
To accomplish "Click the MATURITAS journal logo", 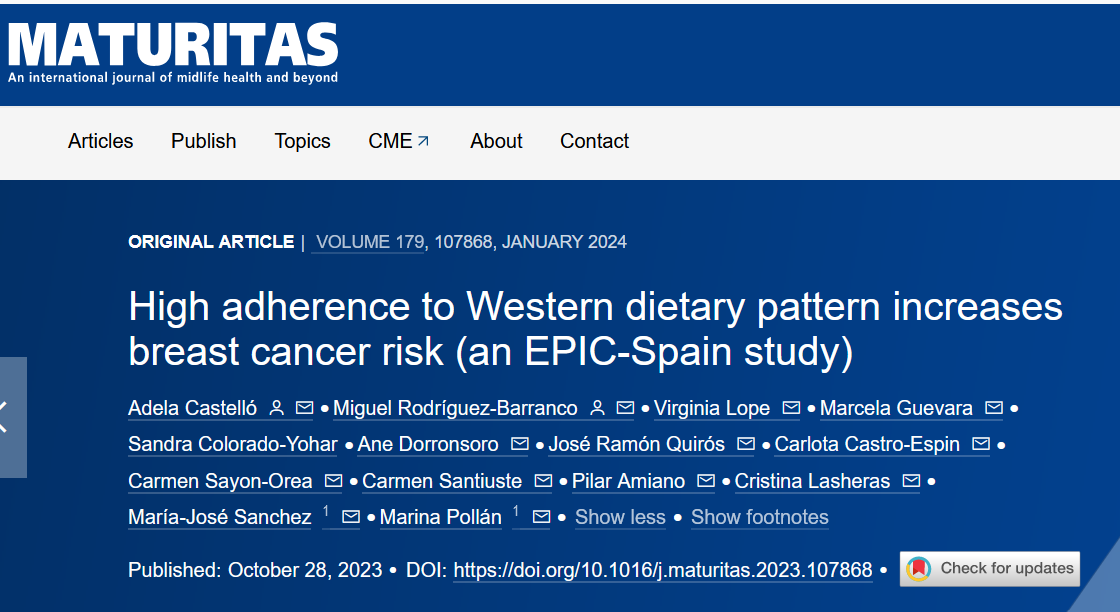I will tap(173, 52).
